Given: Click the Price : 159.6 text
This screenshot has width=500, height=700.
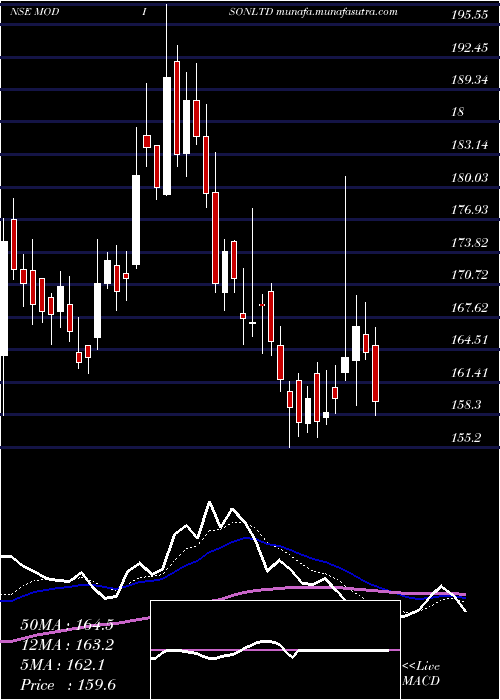Looking at the screenshot, I should point(68,685).
